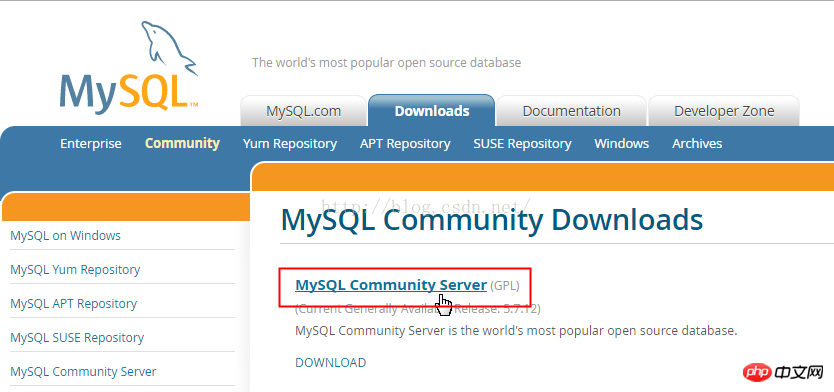Viewport: 834px width, 392px height.
Task: Click Windows in the navigation bar
Action: [x=621, y=144]
